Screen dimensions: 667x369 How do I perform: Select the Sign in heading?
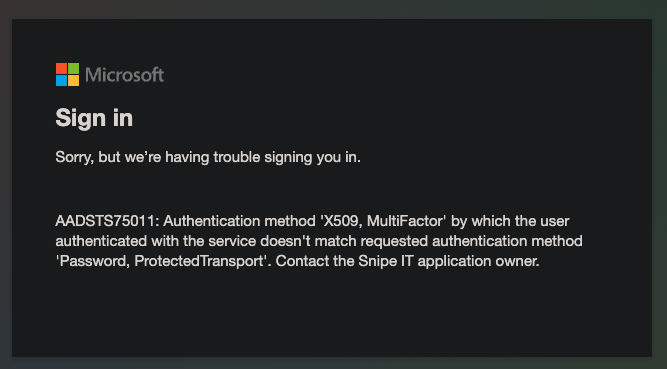(x=94, y=118)
